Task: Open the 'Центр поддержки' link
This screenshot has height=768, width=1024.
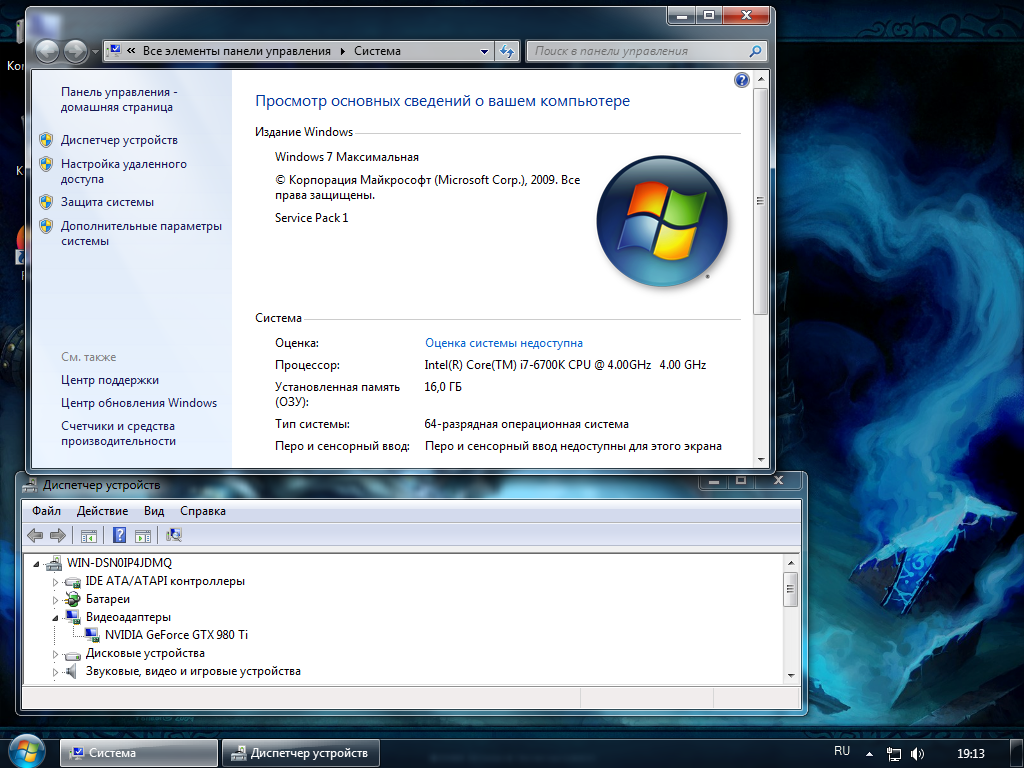Action: (x=110, y=380)
